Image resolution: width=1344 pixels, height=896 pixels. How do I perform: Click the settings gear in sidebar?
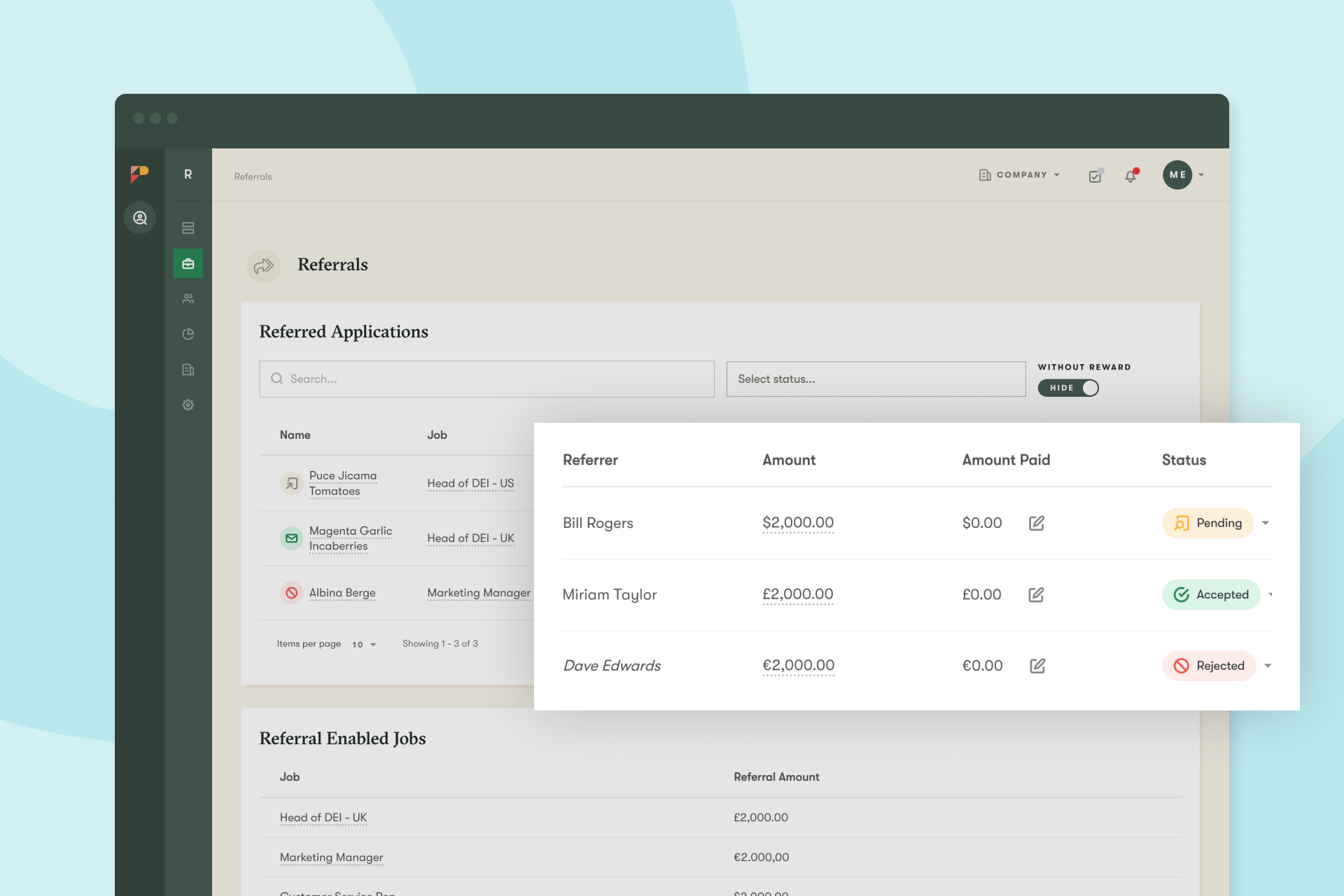[188, 405]
